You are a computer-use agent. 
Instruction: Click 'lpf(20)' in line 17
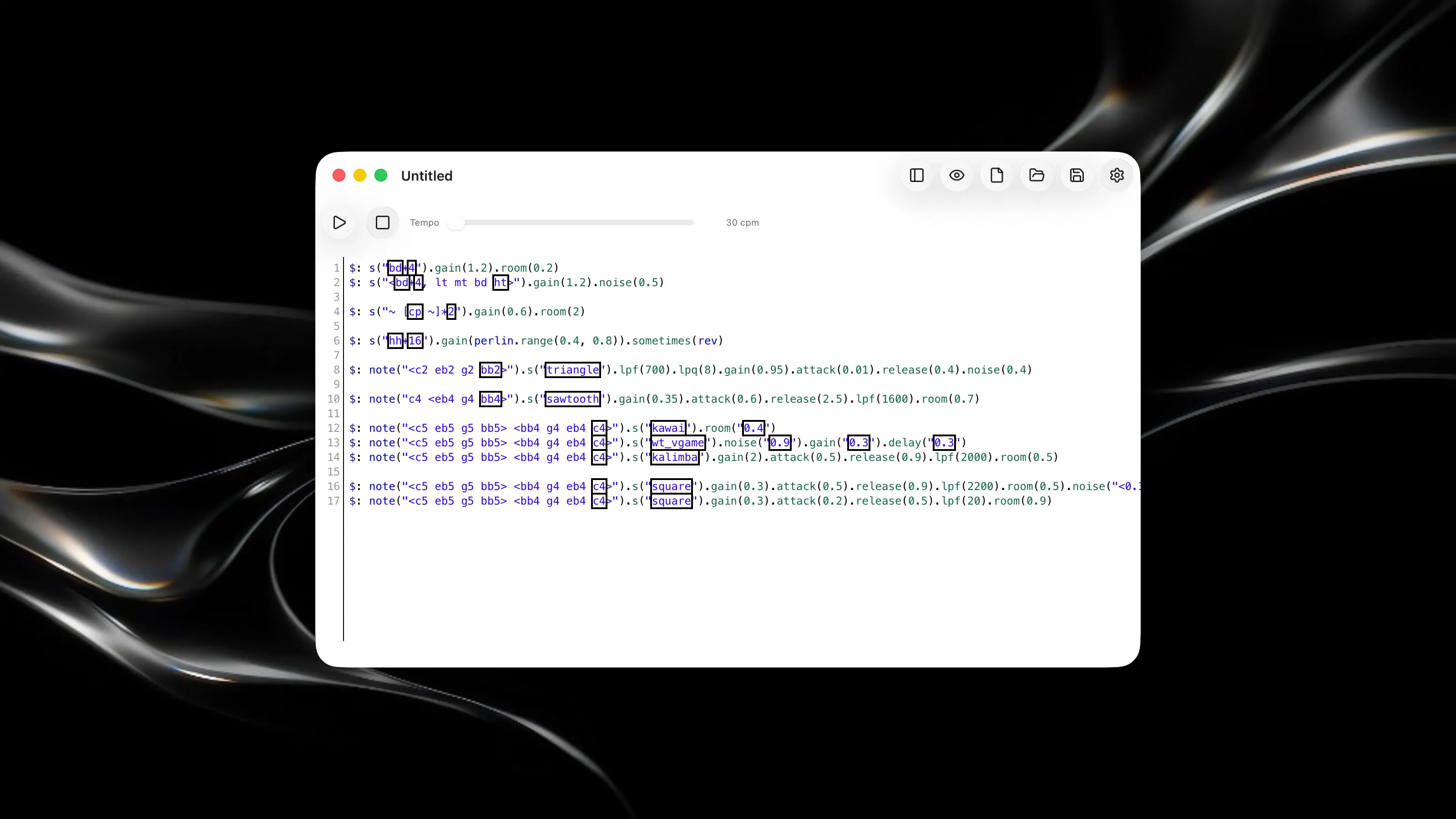[964, 501]
